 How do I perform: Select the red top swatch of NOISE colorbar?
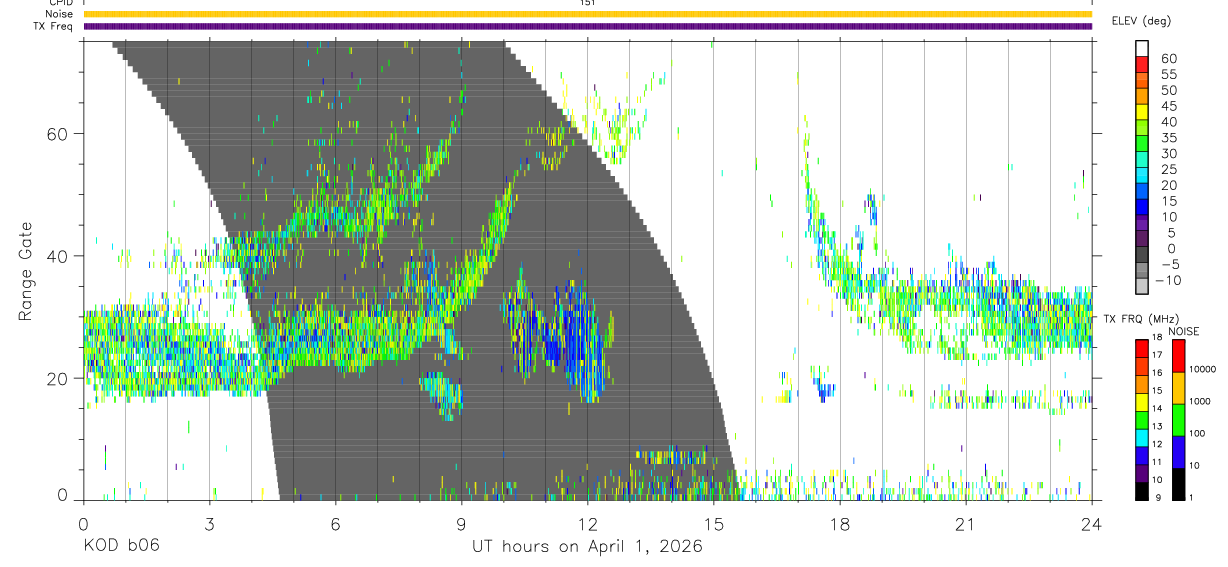pos(1179,356)
